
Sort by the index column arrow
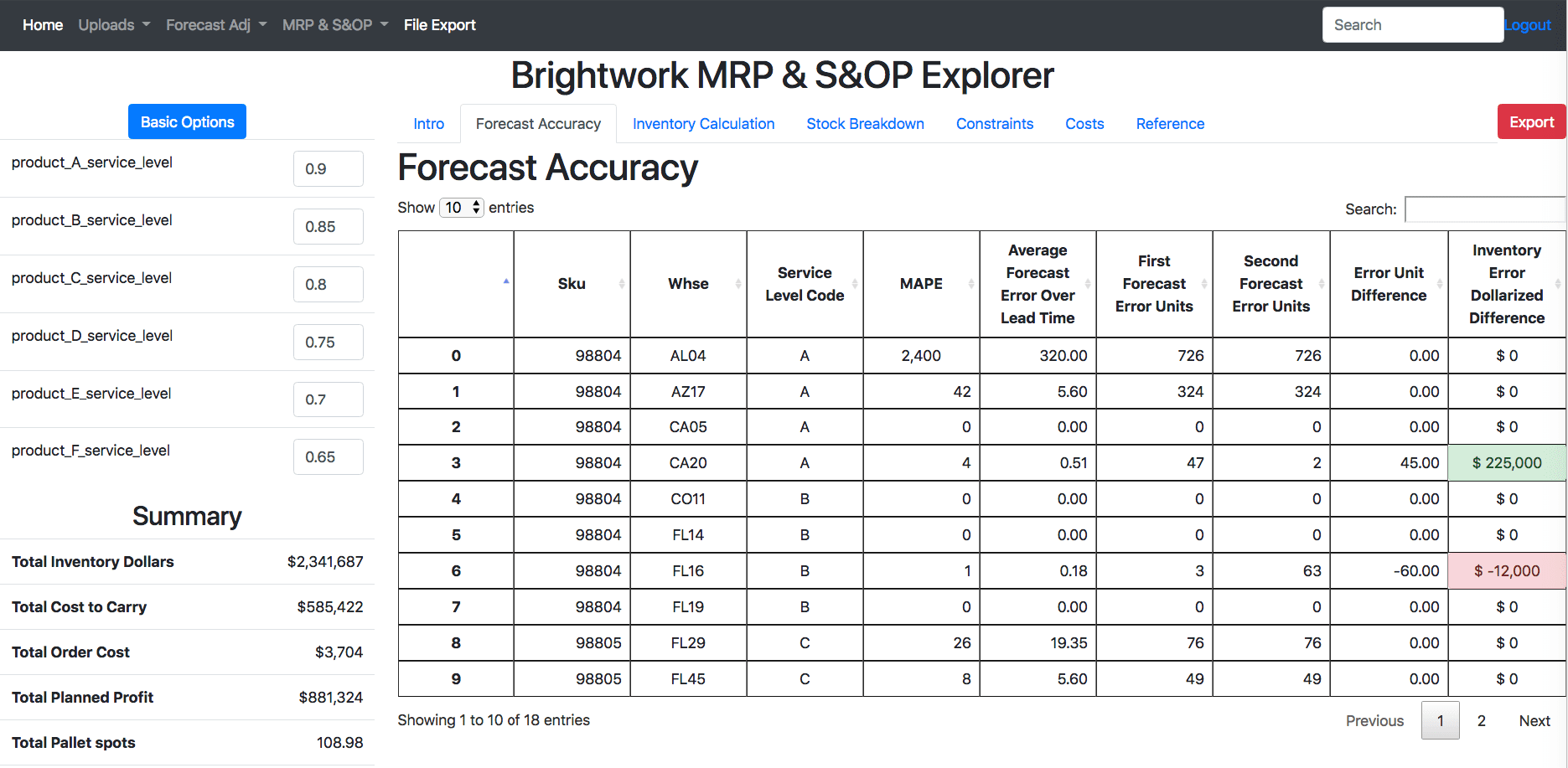coord(505,282)
